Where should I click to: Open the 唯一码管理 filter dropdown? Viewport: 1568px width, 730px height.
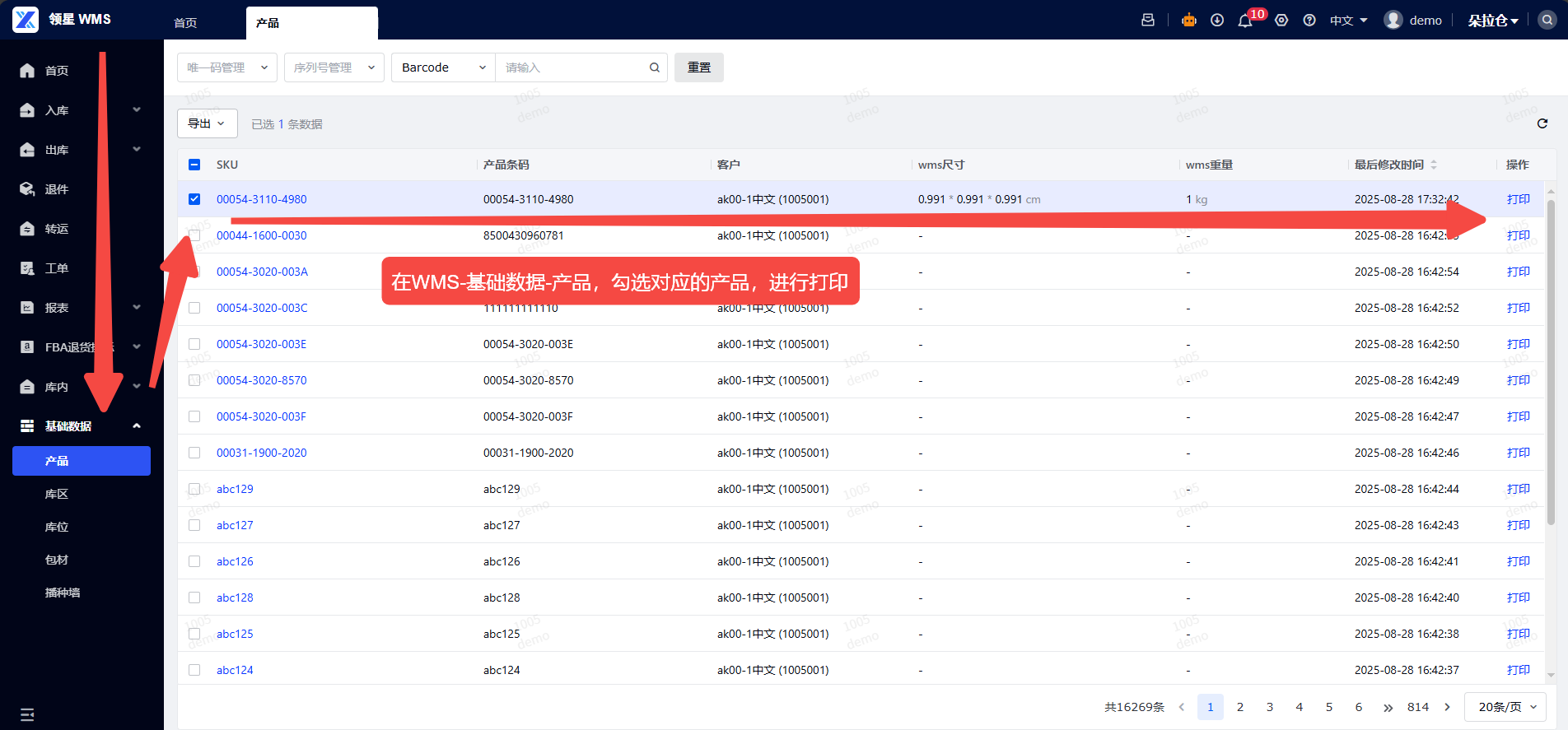click(226, 67)
